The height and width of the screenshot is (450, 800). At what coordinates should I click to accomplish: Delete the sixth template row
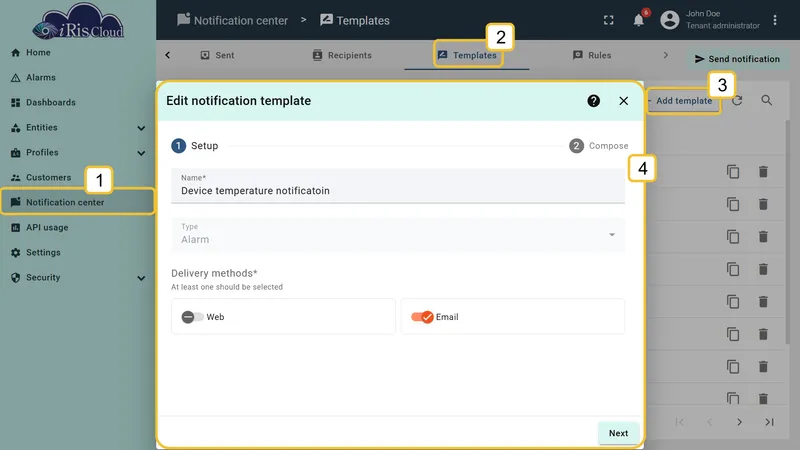pos(763,334)
